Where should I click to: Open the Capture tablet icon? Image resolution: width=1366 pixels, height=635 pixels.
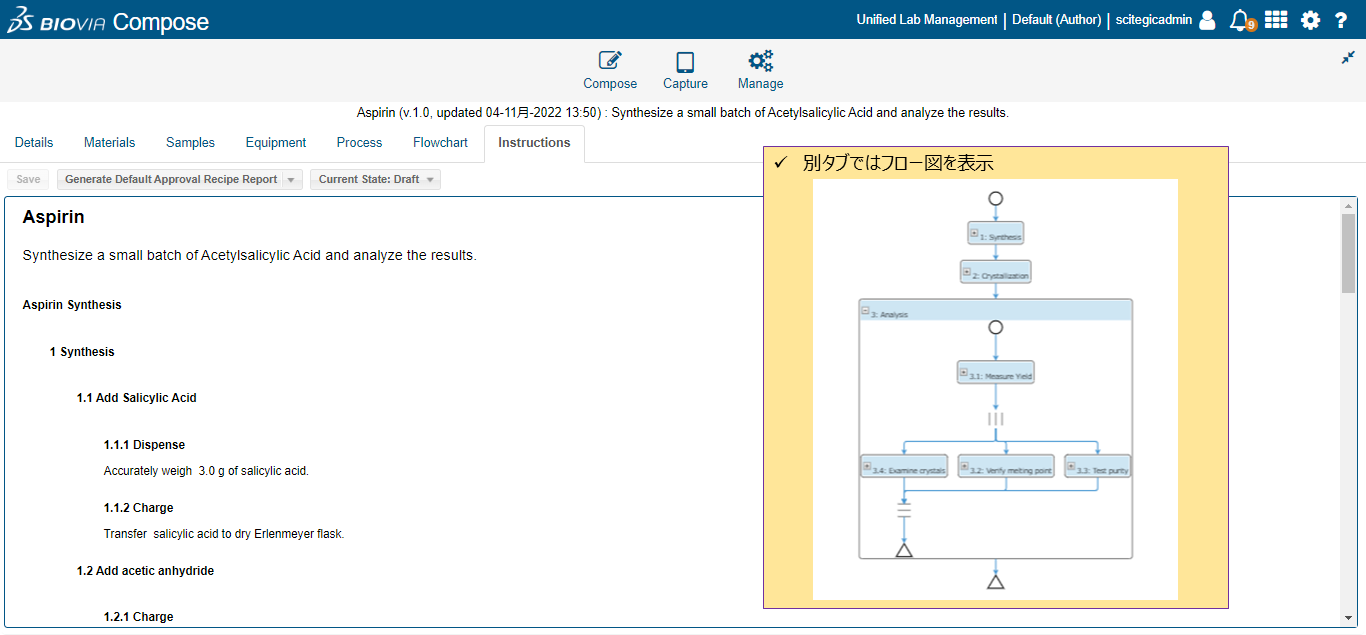pos(685,62)
